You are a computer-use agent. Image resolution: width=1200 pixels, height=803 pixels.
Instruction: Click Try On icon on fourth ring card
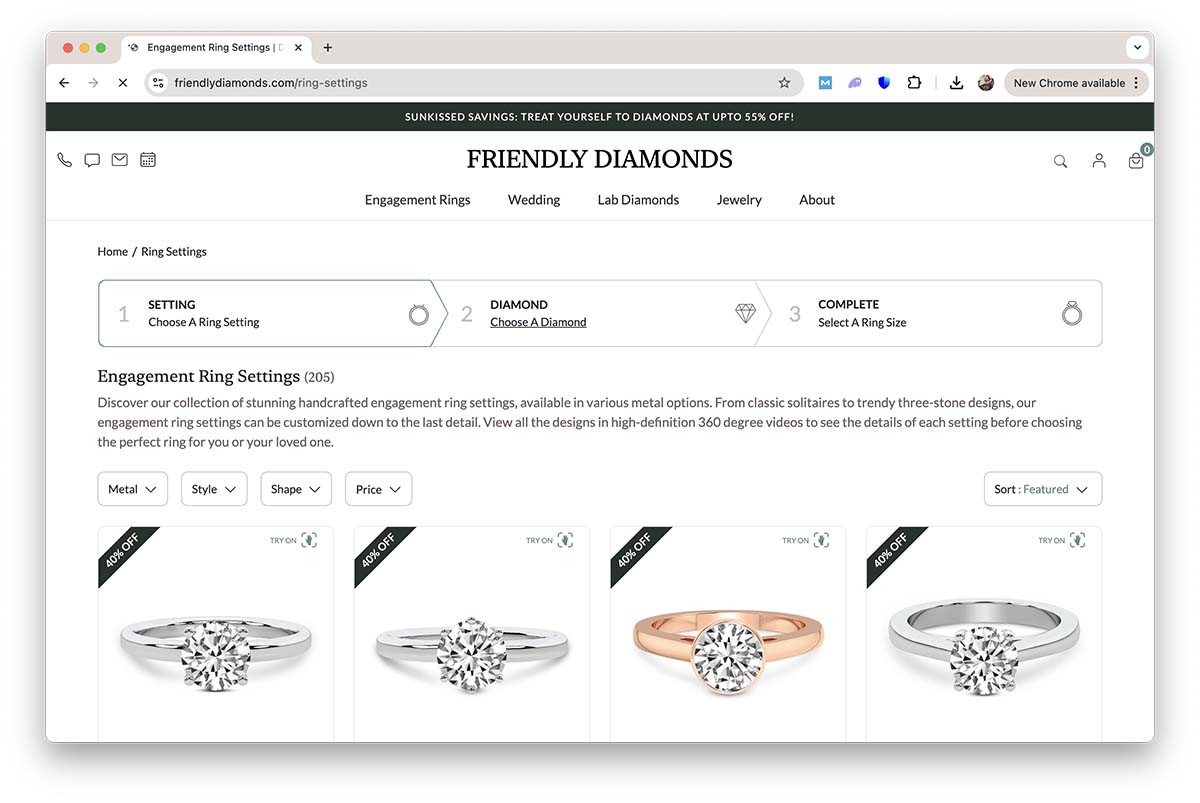tap(1077, 540)
